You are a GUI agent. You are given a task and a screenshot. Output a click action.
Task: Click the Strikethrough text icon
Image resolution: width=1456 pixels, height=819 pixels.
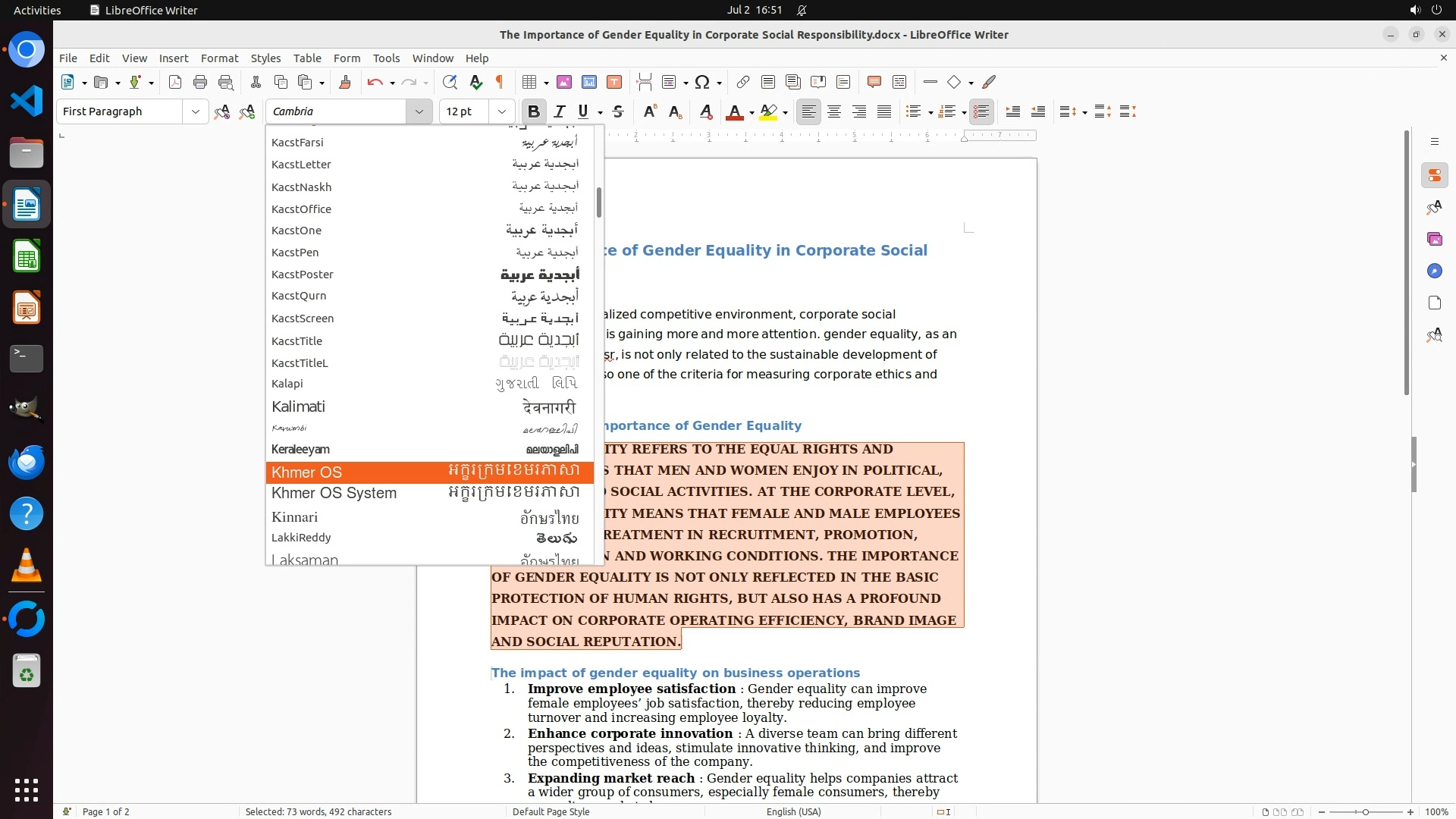(x=618, y=111)
